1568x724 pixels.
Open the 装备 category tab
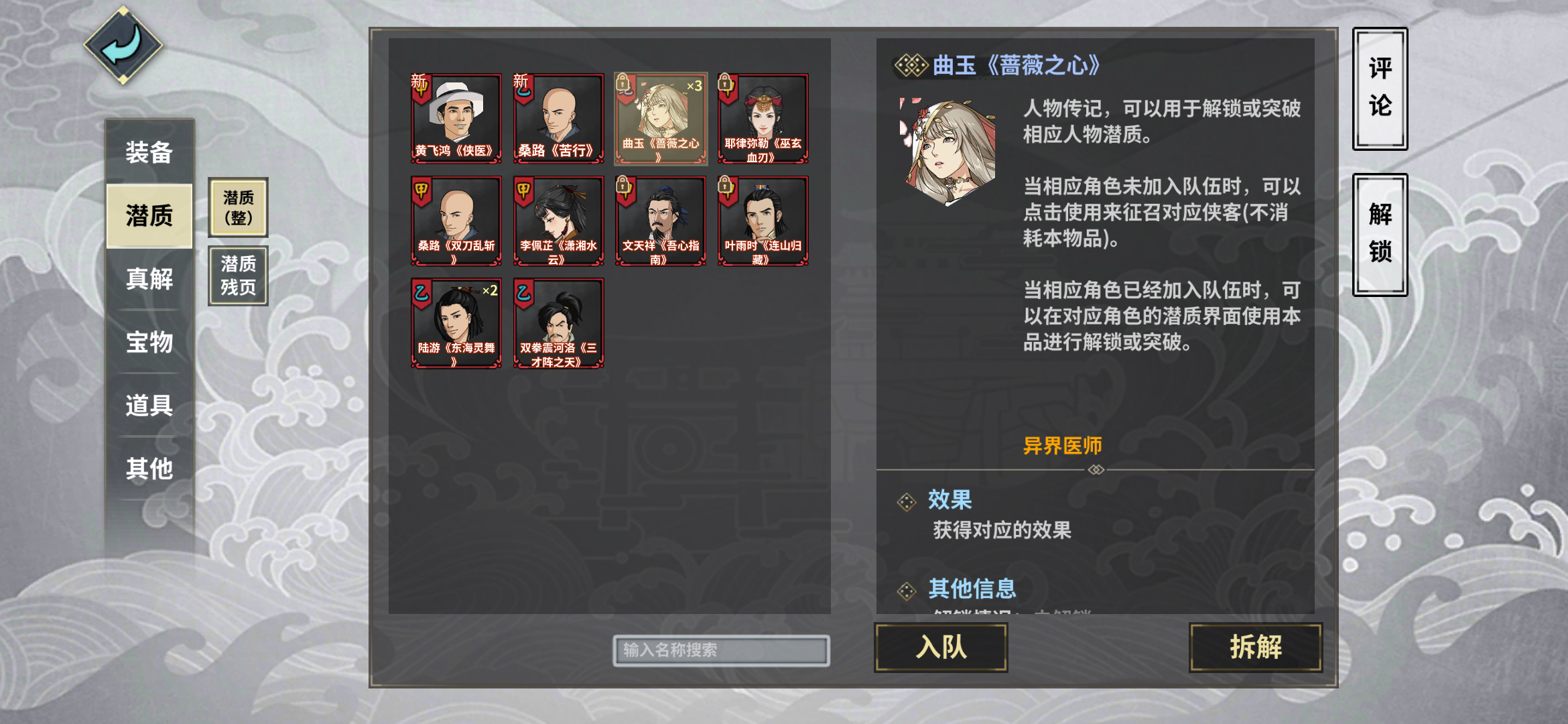coord(149,152)
